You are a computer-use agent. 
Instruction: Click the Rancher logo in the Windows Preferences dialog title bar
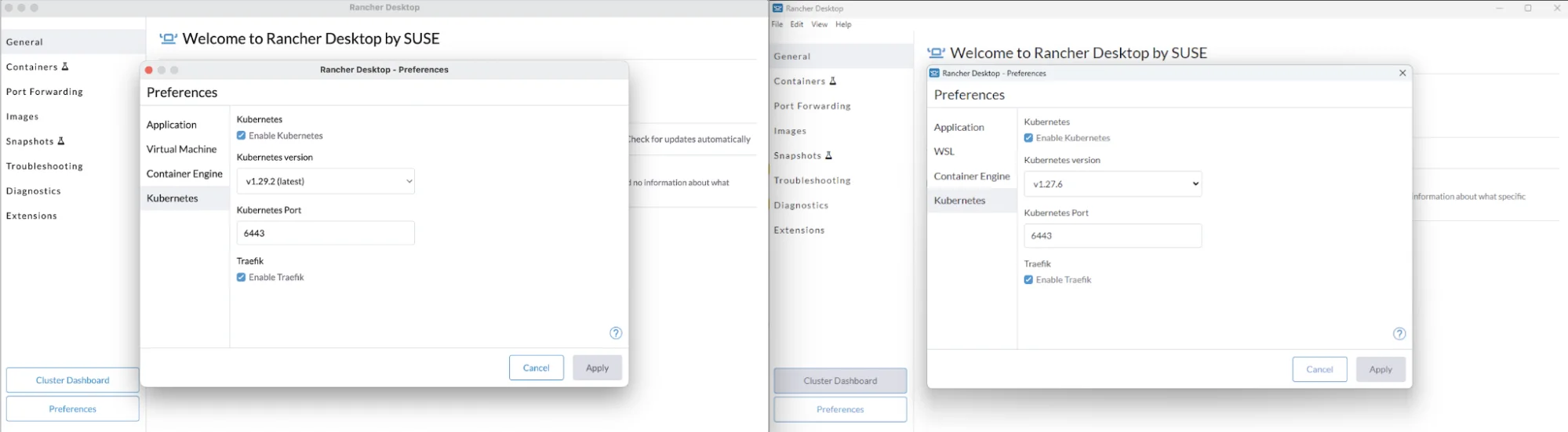[934, 73]
